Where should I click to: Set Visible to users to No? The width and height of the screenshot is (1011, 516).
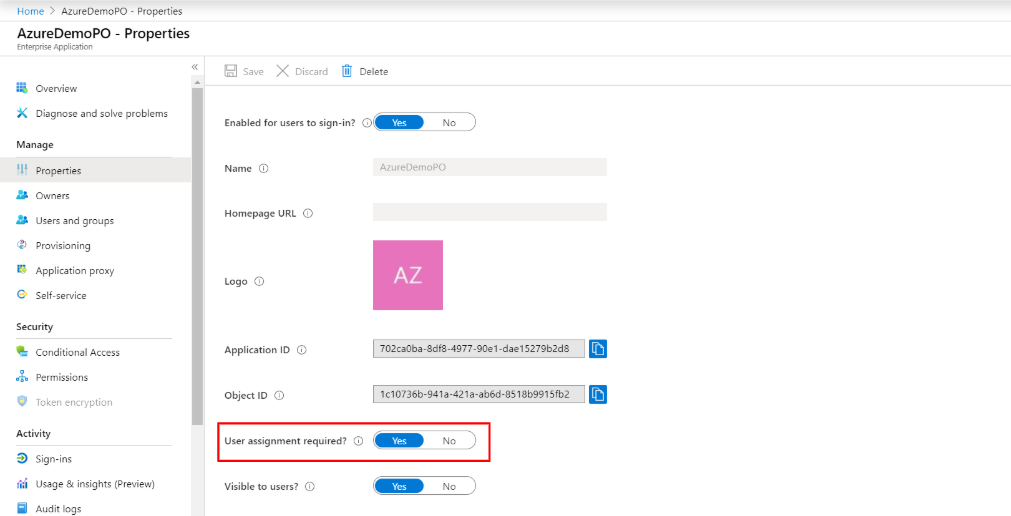coord(449,487)
